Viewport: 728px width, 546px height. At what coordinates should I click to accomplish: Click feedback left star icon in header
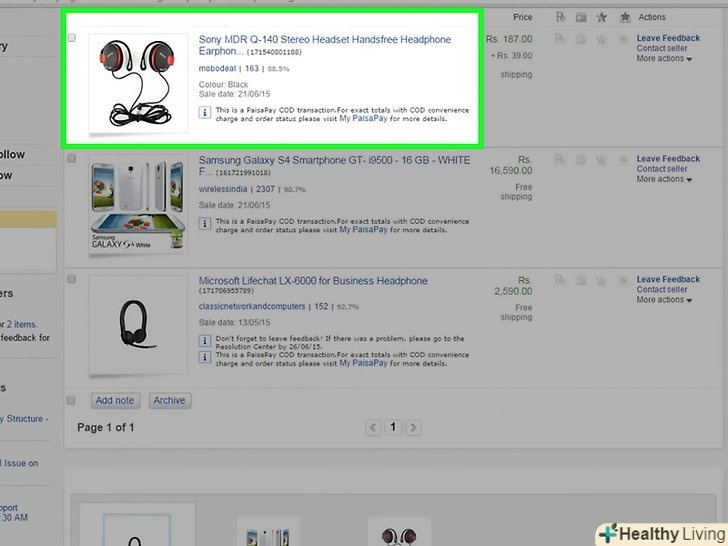click(602, 18)
